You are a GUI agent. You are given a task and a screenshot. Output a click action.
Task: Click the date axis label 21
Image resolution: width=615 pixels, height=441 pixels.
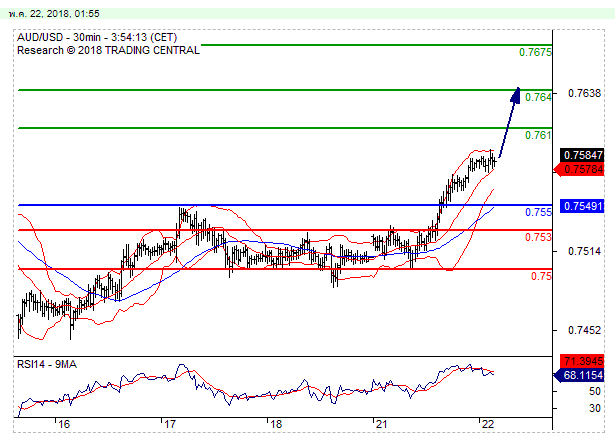coord(381,424)
